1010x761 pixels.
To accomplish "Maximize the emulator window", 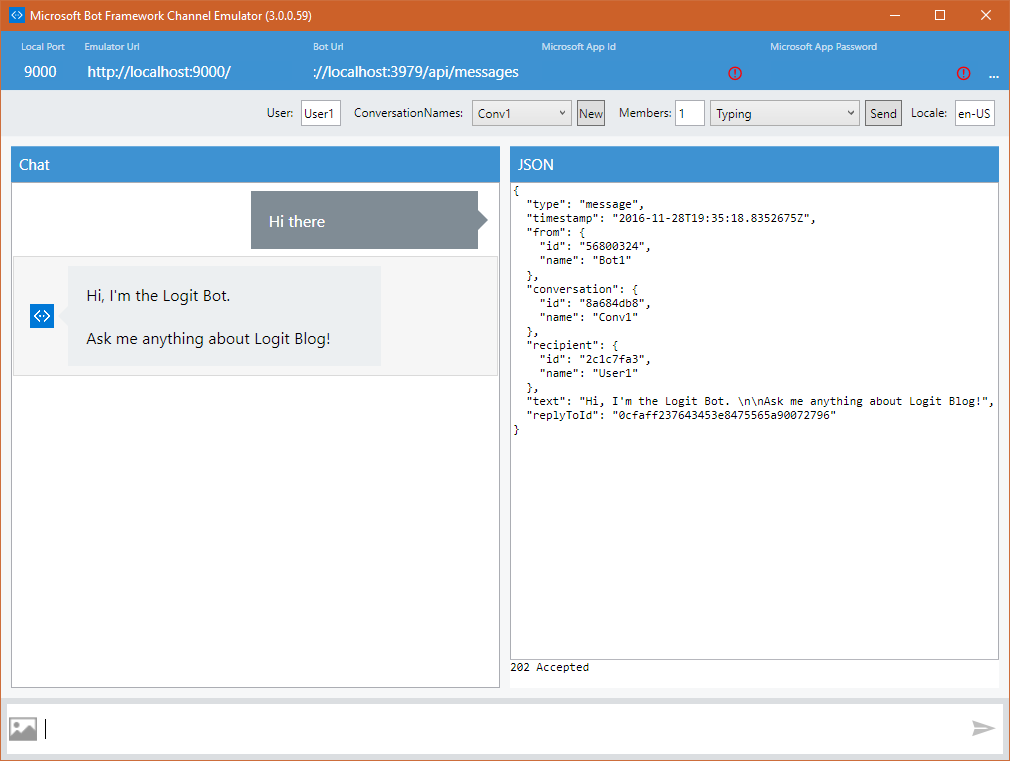I will (x=940, y=15).
